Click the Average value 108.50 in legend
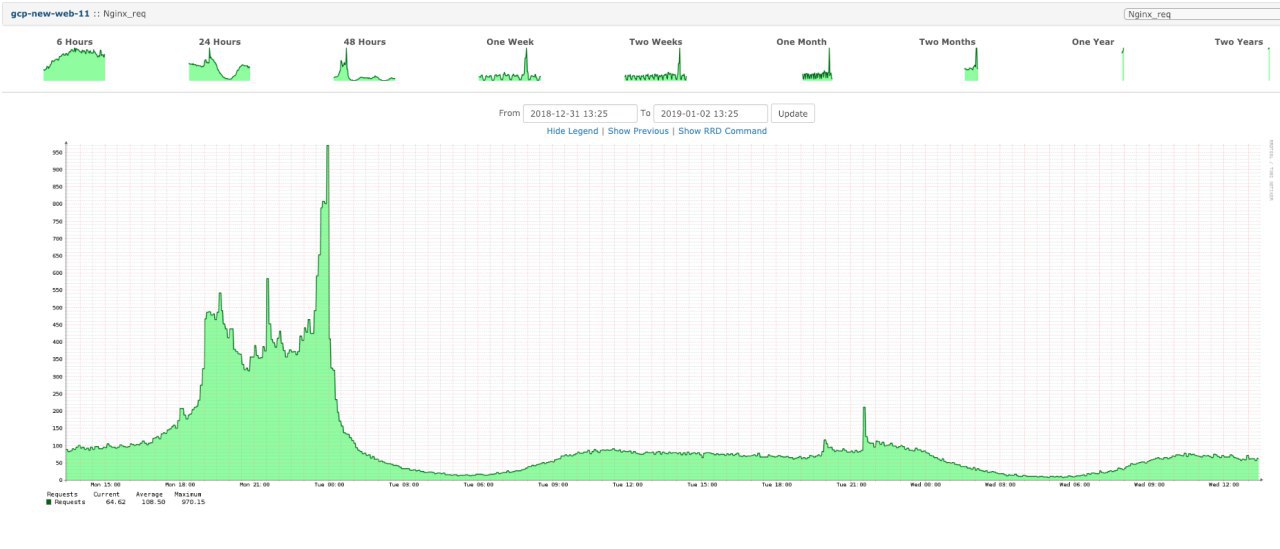 click(152, 502)
